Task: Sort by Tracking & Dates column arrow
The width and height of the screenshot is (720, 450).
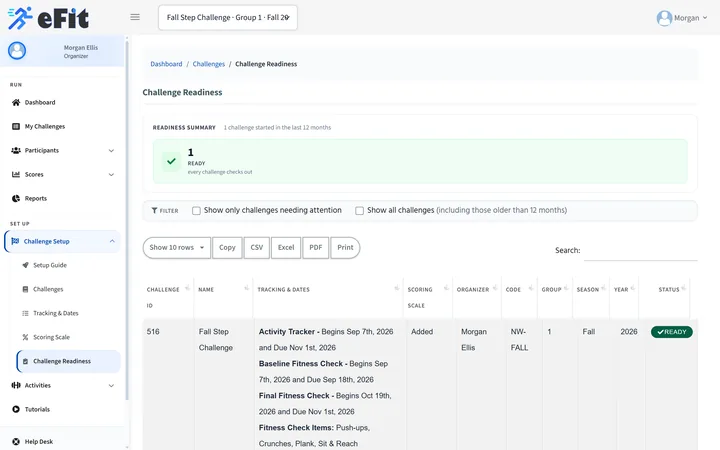Action: tap(397, 288)
